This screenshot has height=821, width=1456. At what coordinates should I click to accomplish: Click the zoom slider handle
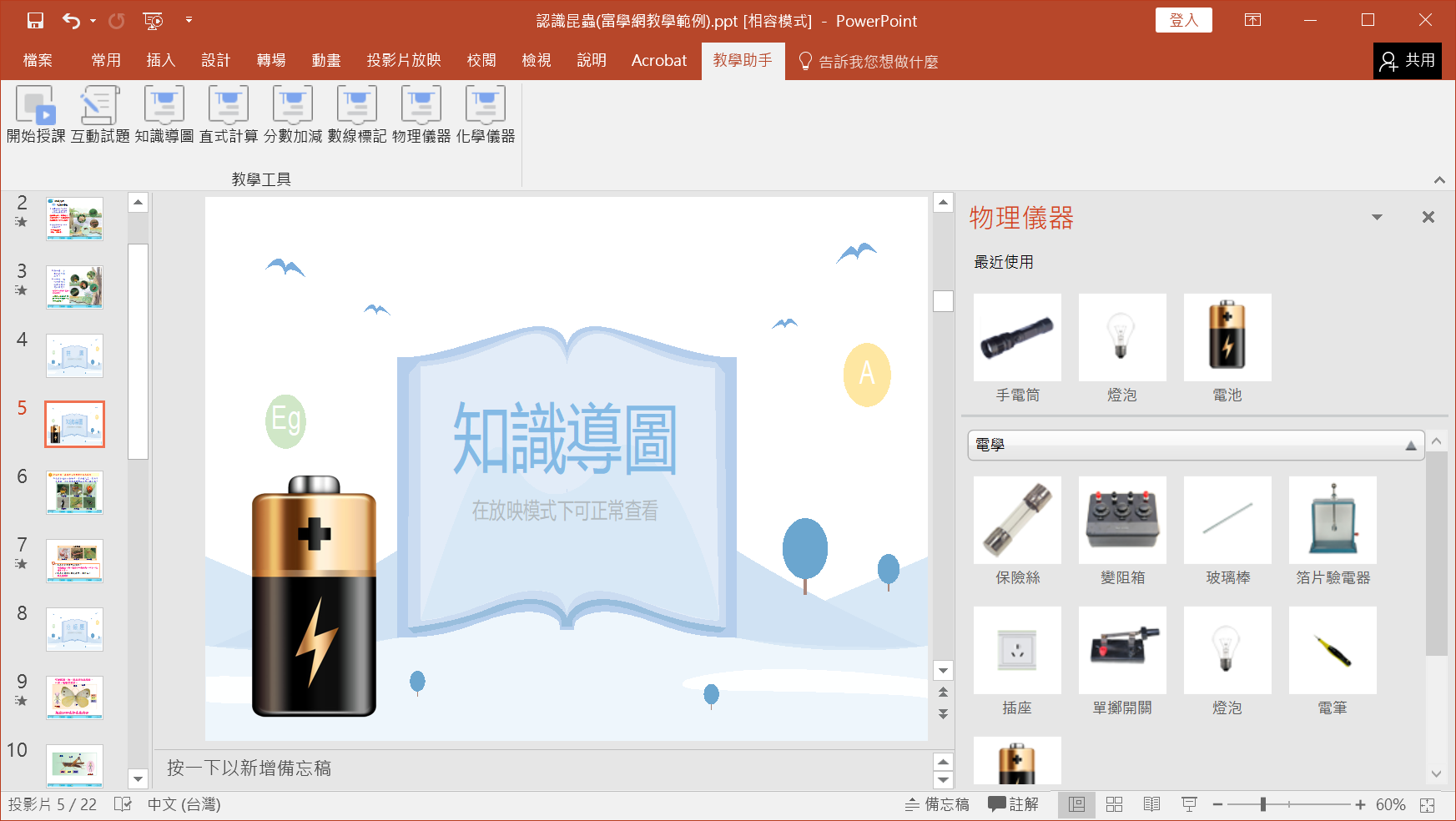[x=1263, y=804]
